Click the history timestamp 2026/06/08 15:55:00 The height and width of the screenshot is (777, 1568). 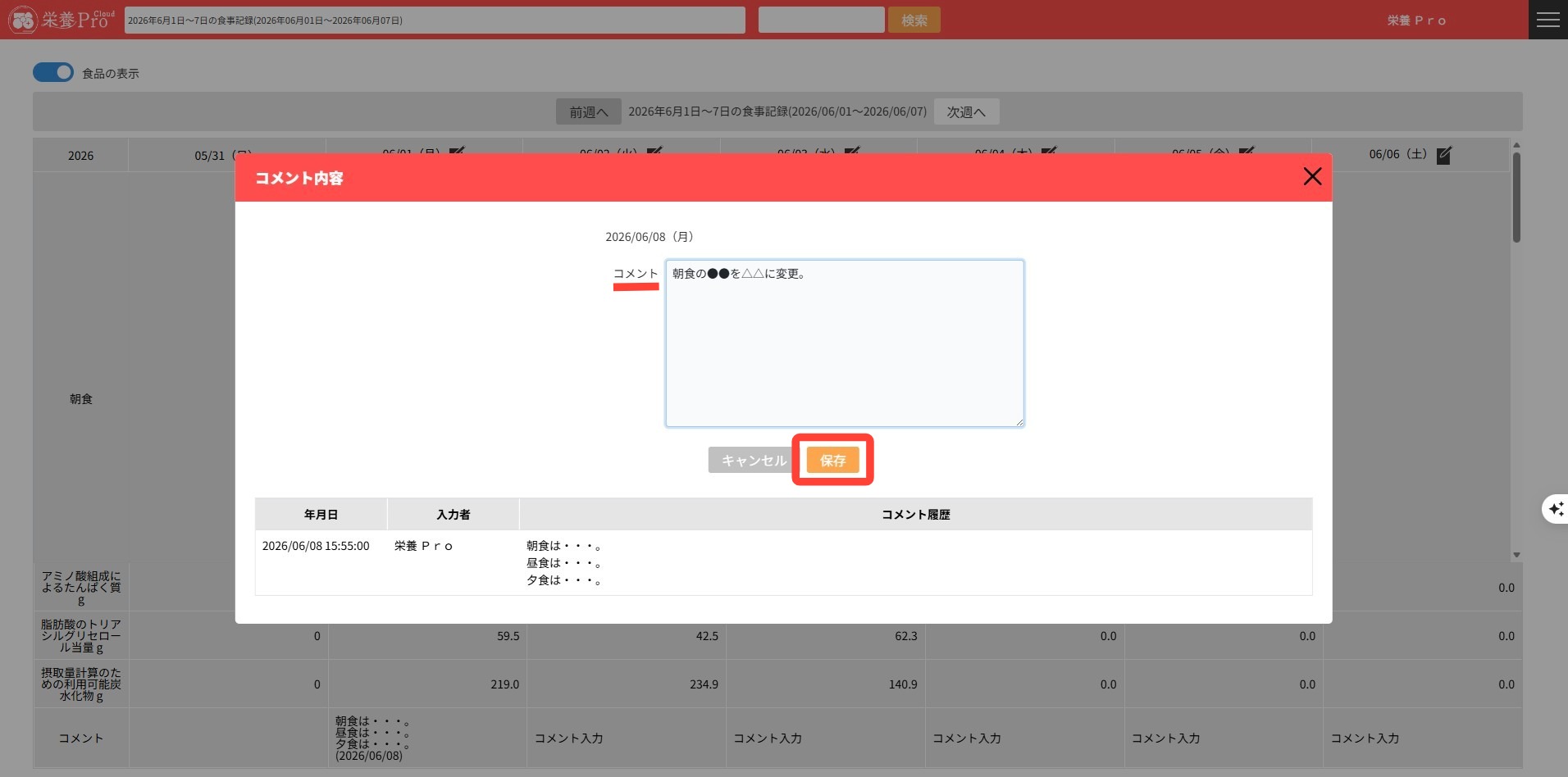click(316, 546)
